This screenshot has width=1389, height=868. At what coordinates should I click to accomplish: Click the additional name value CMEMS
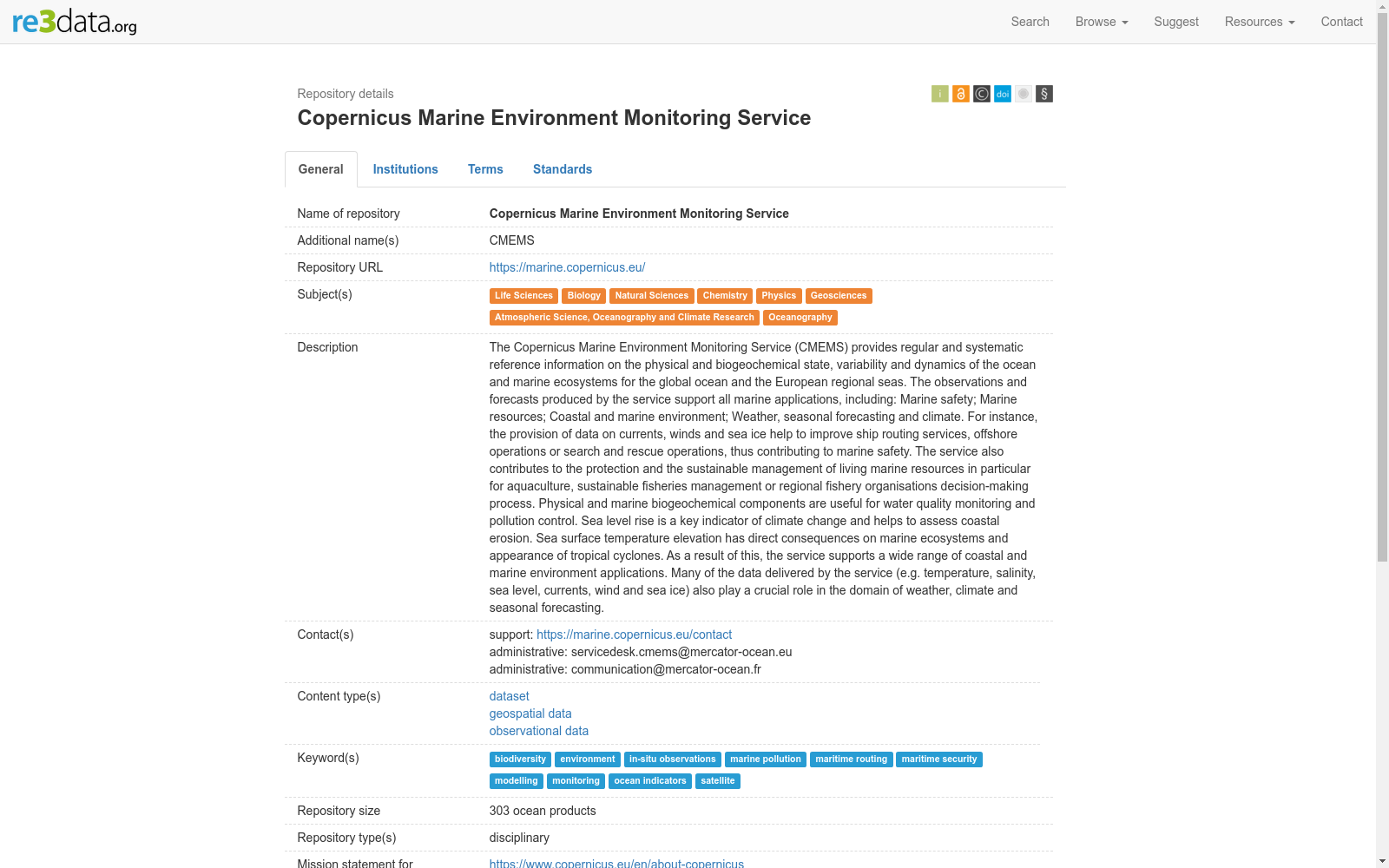512,240
